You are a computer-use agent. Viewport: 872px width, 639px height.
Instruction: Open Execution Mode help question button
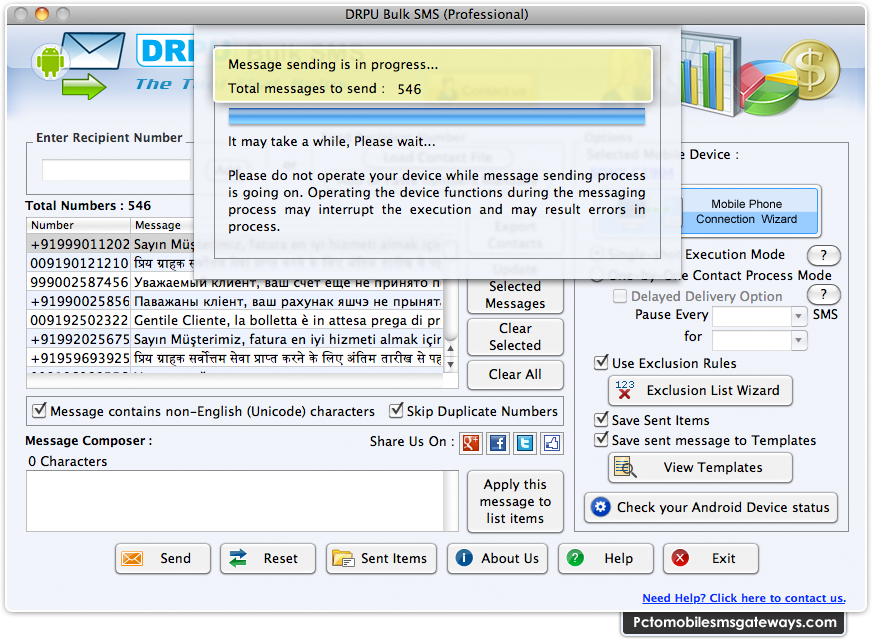click(x=823, y=255)
